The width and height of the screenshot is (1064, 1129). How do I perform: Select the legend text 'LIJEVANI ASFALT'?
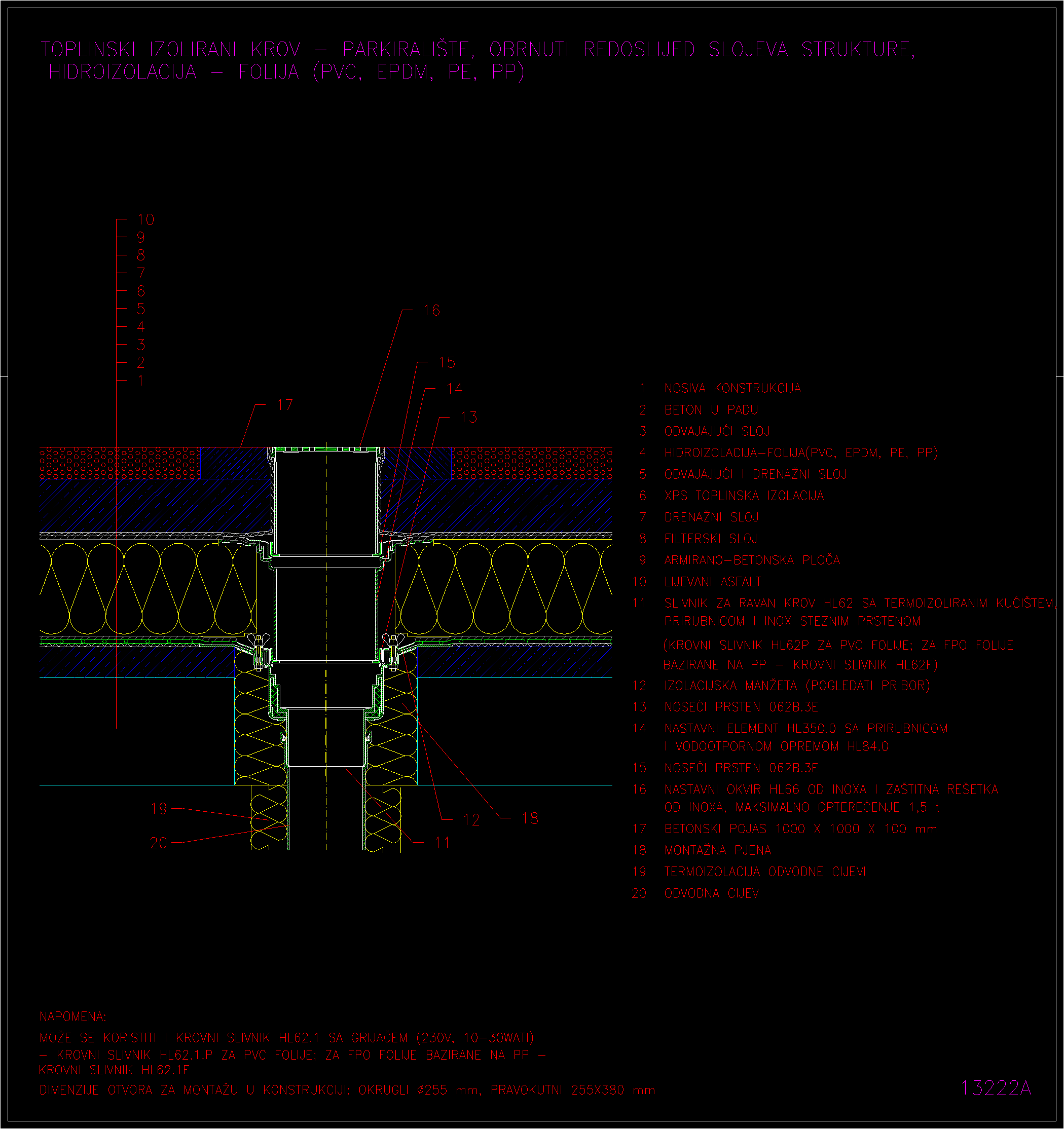[712, 582]
